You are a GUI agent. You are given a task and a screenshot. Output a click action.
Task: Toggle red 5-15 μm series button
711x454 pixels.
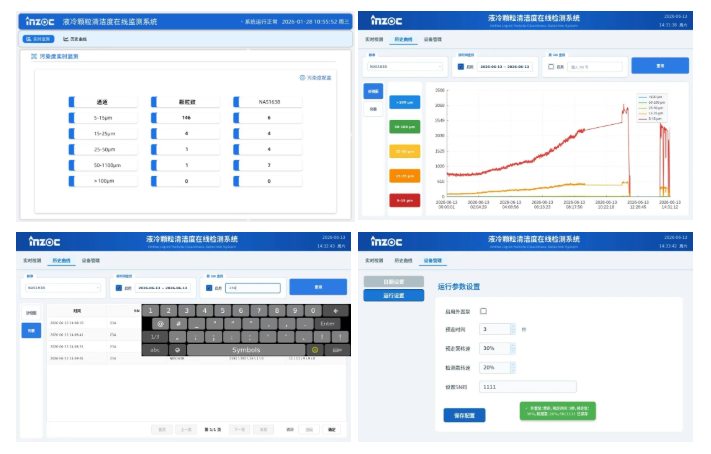click(x=404, y=200)
